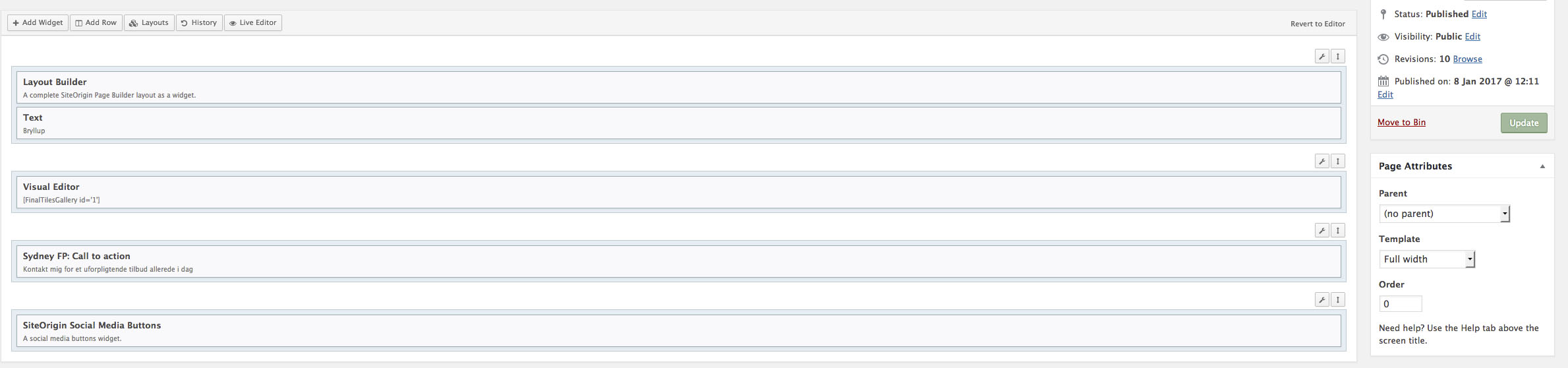Click the Update button
Viewport: 1568px width, 368px height.
click(1524, 123)
